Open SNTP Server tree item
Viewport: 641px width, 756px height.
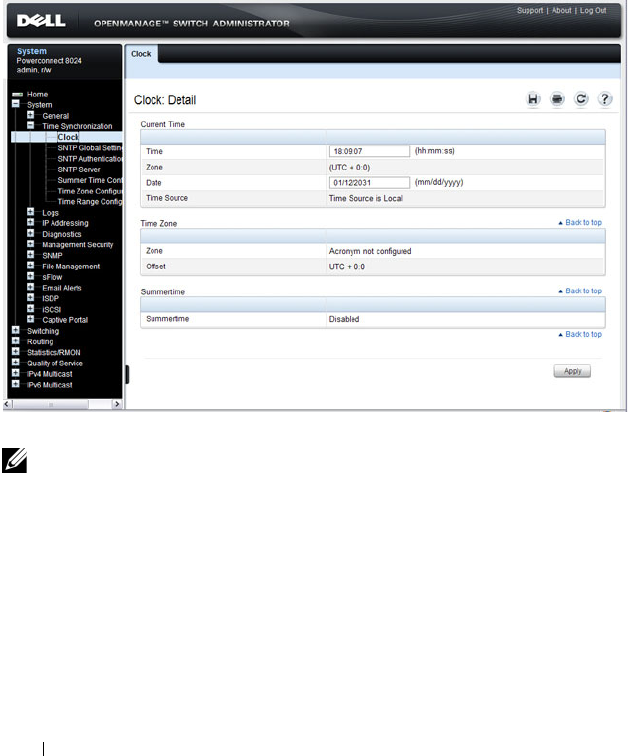[79, 170]
